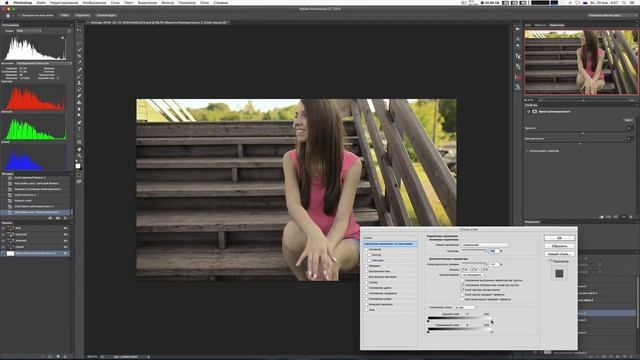The width and height of the screenshot is (640, 360).
Task: Select the Move tool
Action: 79,30
